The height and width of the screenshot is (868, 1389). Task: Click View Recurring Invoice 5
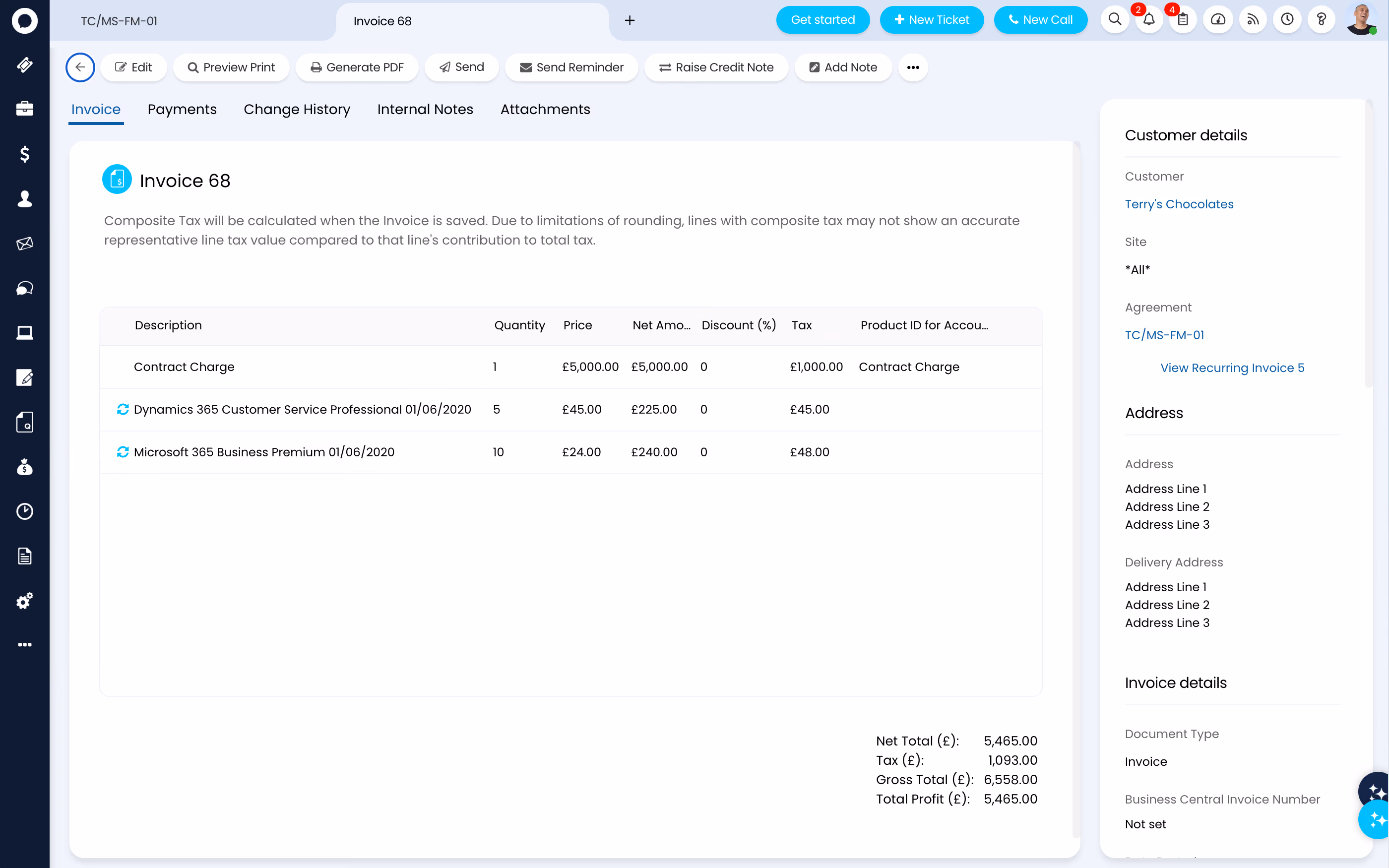coord(1232,368)
